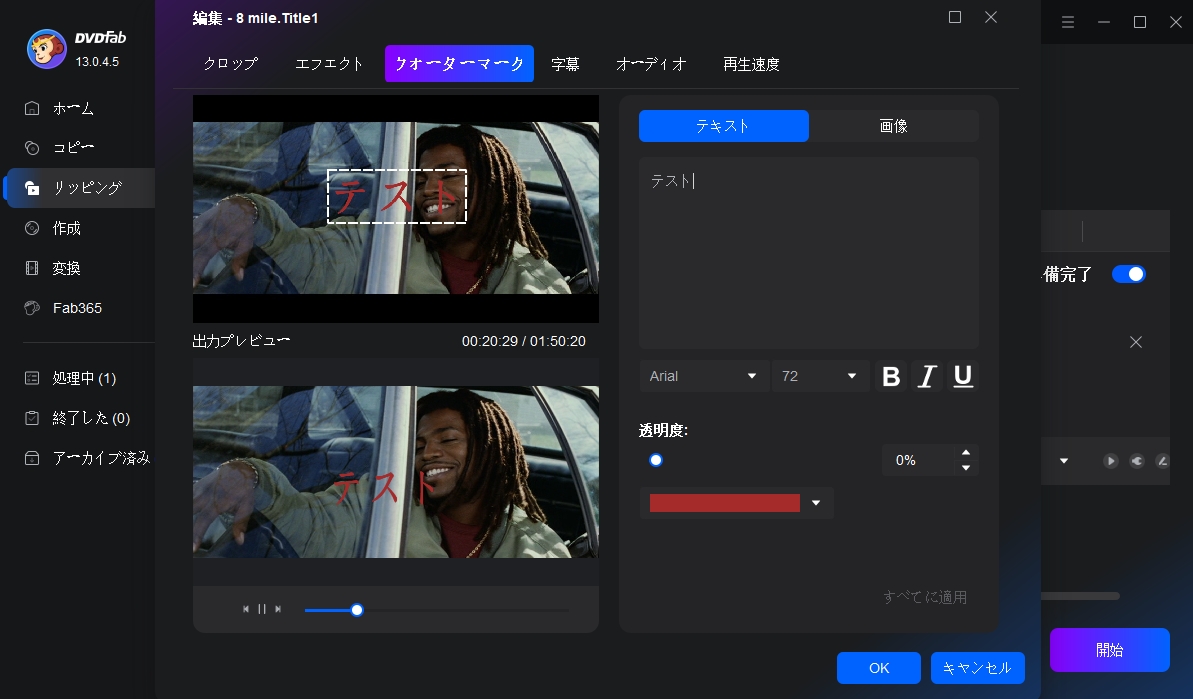Open main window hamburger menu
This screenshot has height=699, width=1193.
[1067, 22]
